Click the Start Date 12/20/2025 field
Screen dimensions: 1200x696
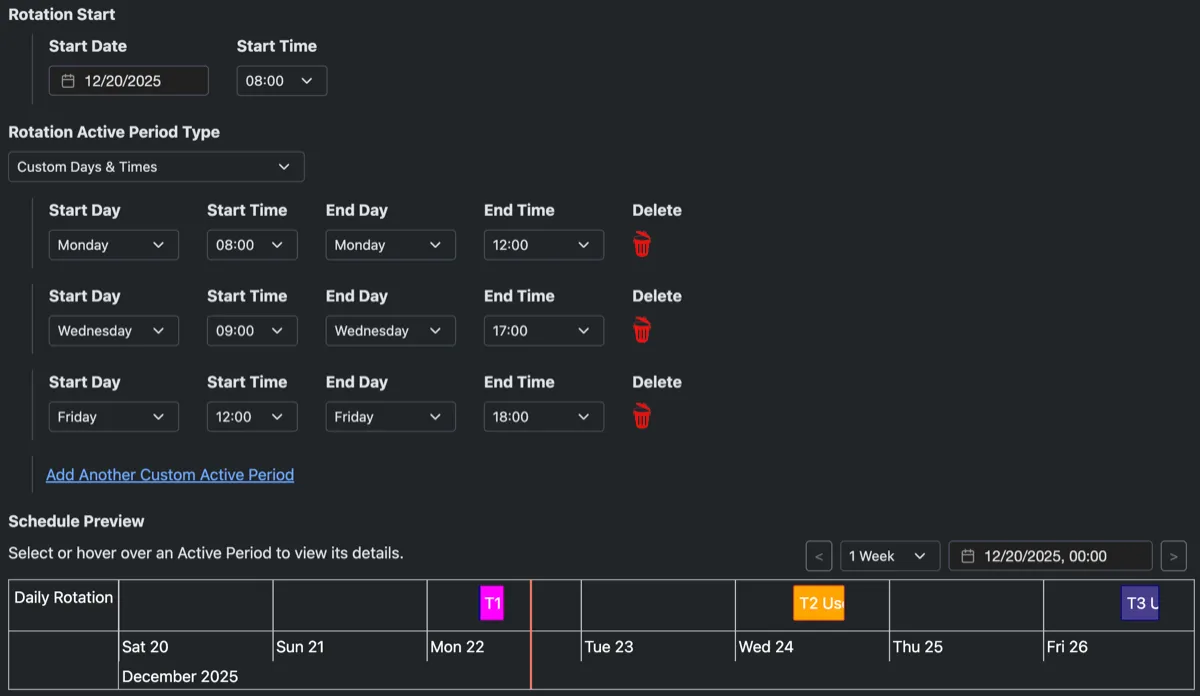[x=129, y=81]
